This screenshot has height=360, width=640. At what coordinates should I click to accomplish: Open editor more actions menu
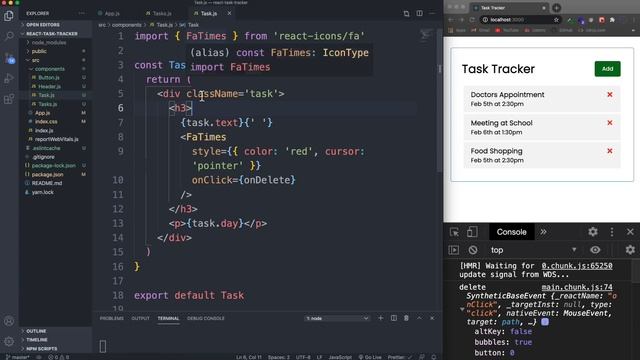point(433,13)
